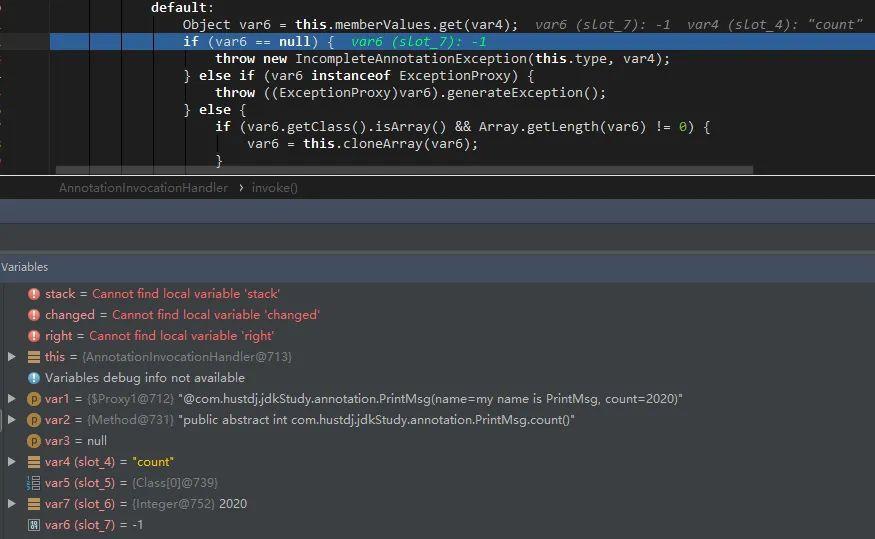This screenshot has width=875, height=539.
Task: Click the highlighted 'if (var6 == null)' line
Action: pos(462,42)
